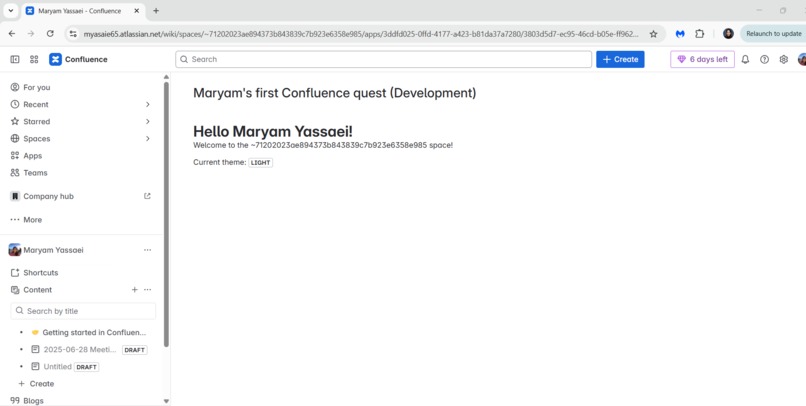Click Relaunch to update button
806x406 pixels.
773,33
